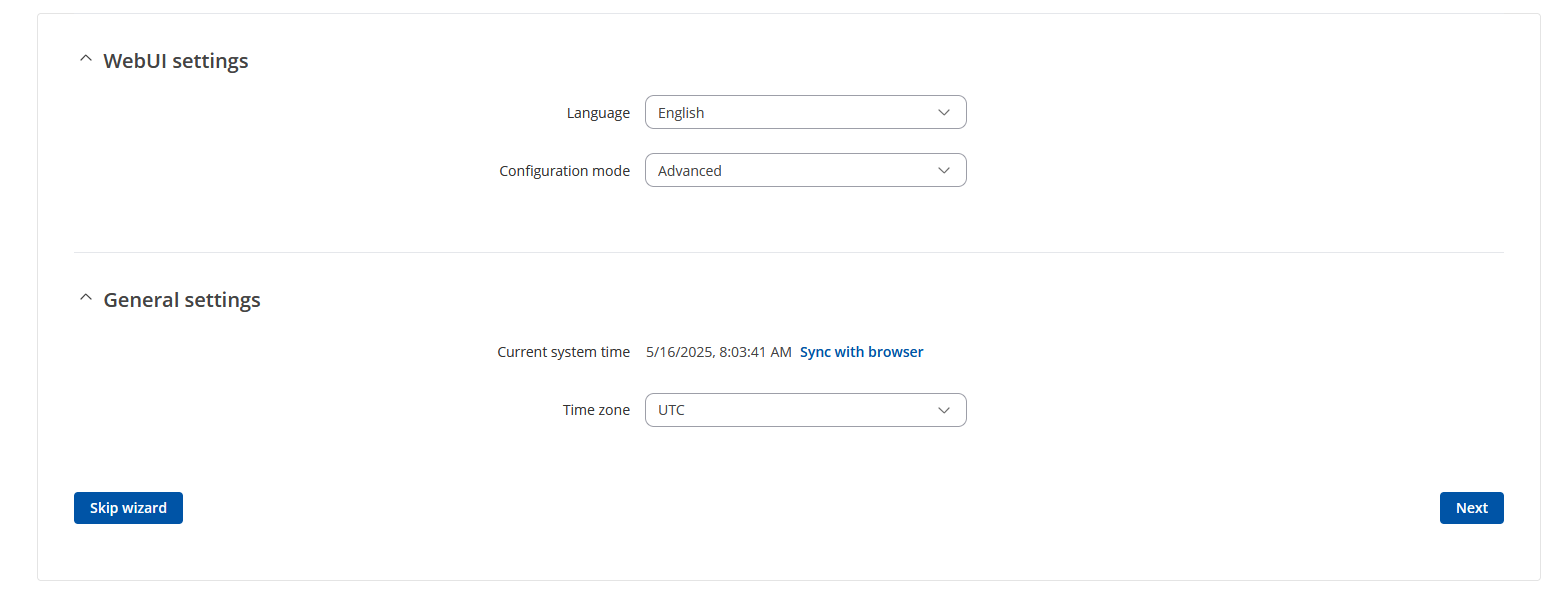This screenshot has height=599, width=1560.
Task: Click the English text inside Language selector
Action: (681, 113)
